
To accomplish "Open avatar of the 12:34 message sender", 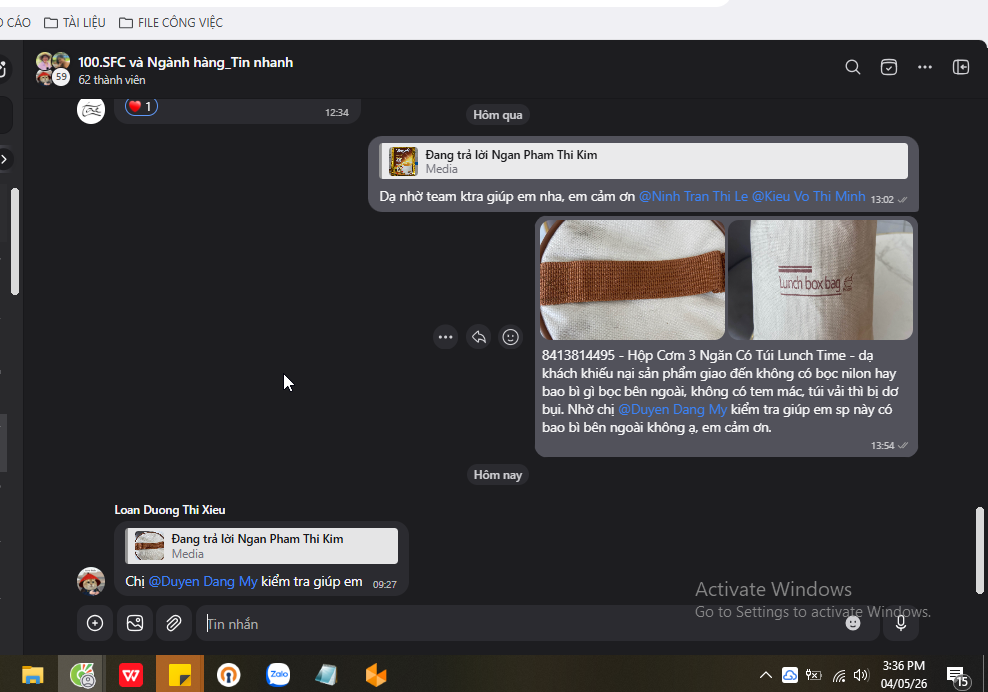I will point(91,110).
